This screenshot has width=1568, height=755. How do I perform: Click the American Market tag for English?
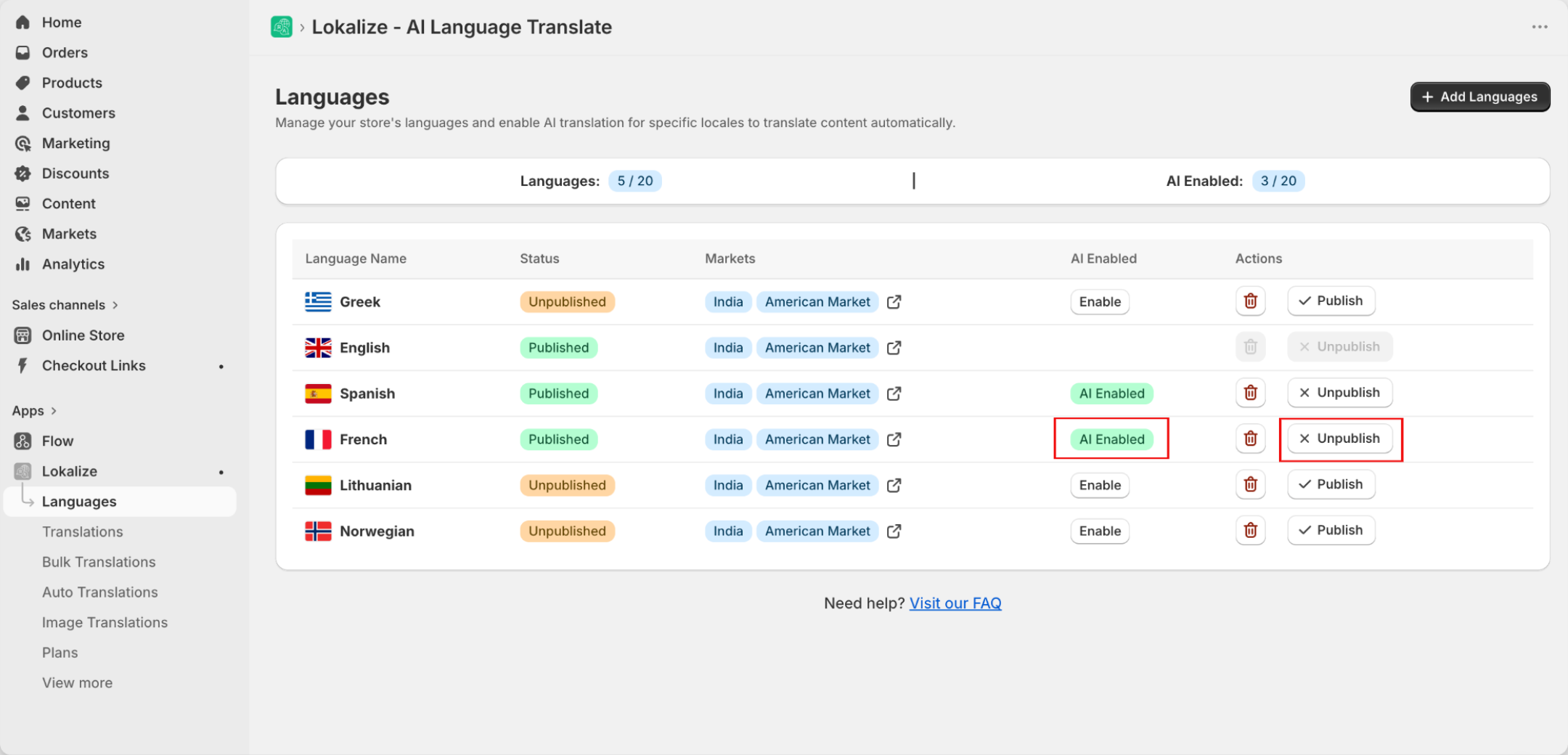tap(817, 348)
